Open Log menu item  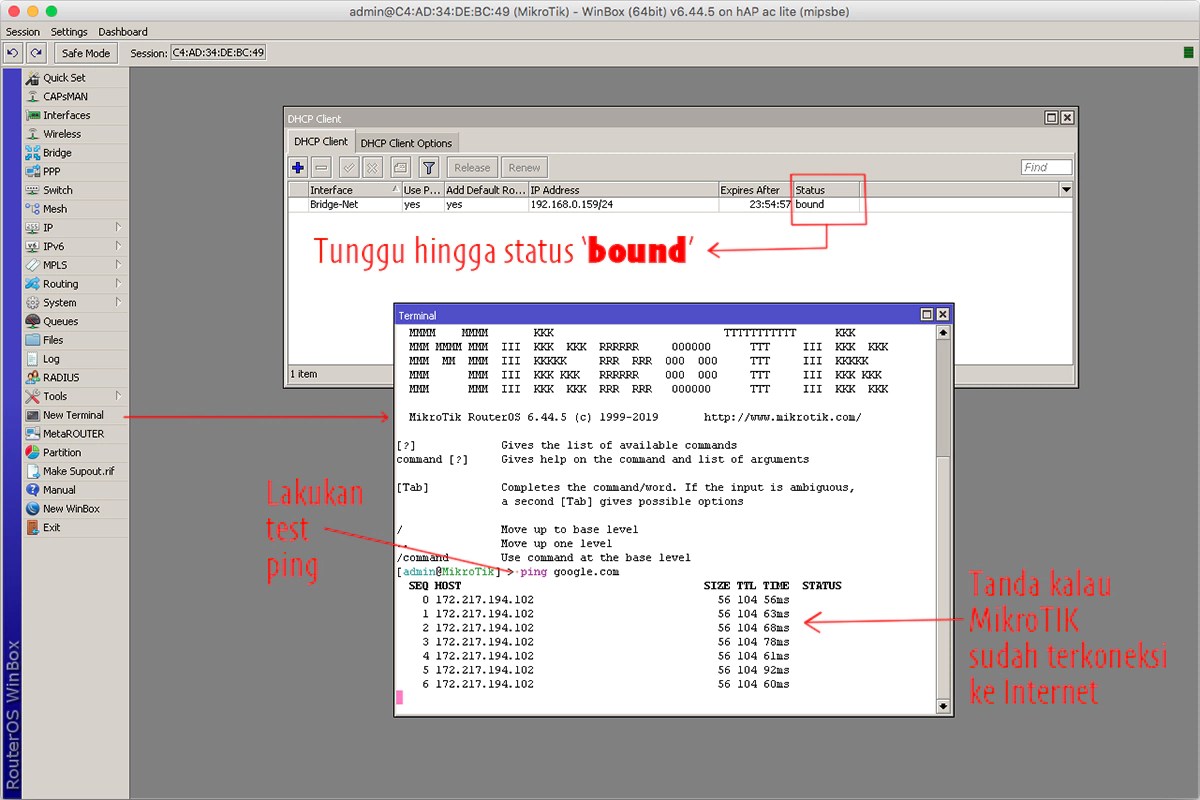click(x=76, y=359)
